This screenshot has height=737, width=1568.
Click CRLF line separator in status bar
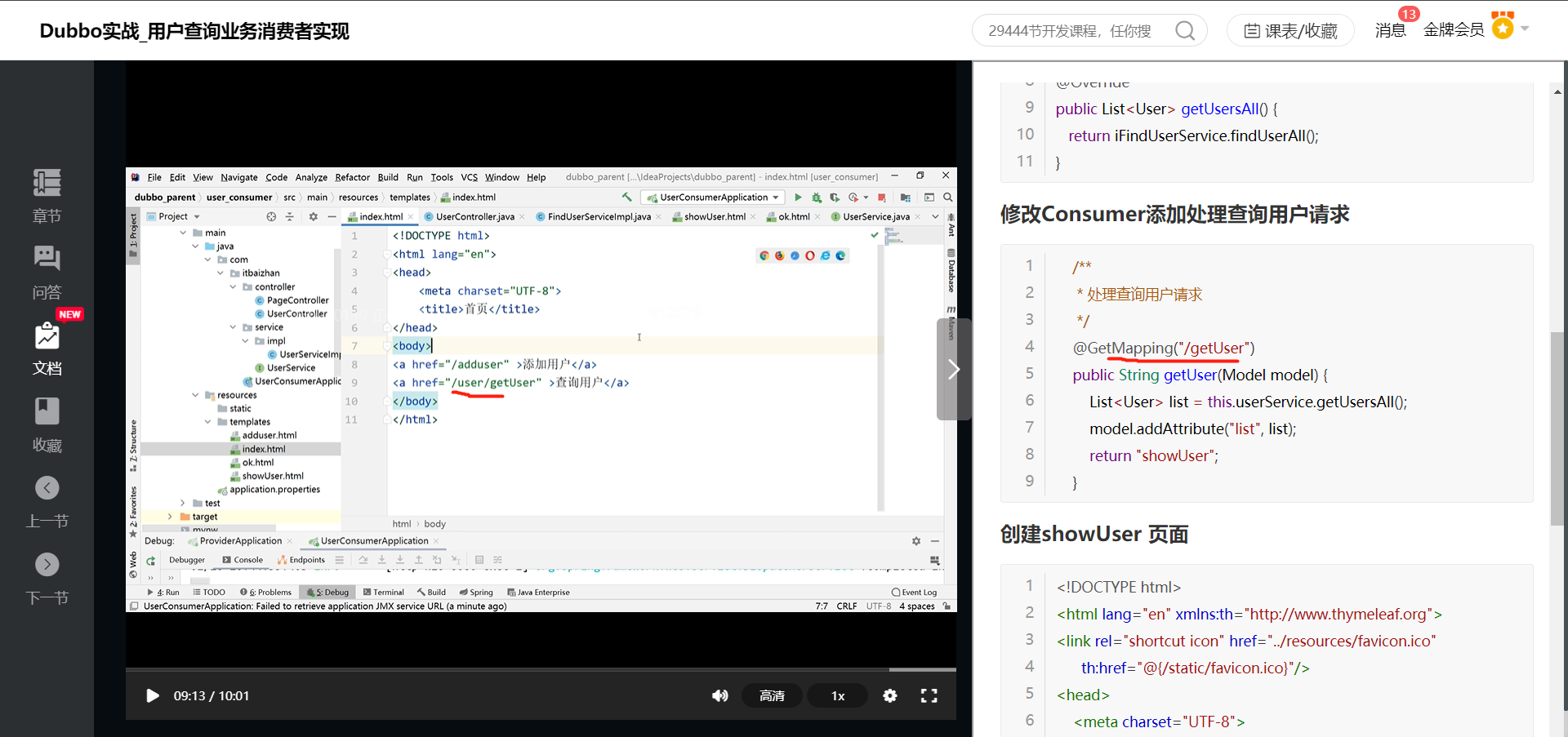point(846,606)
